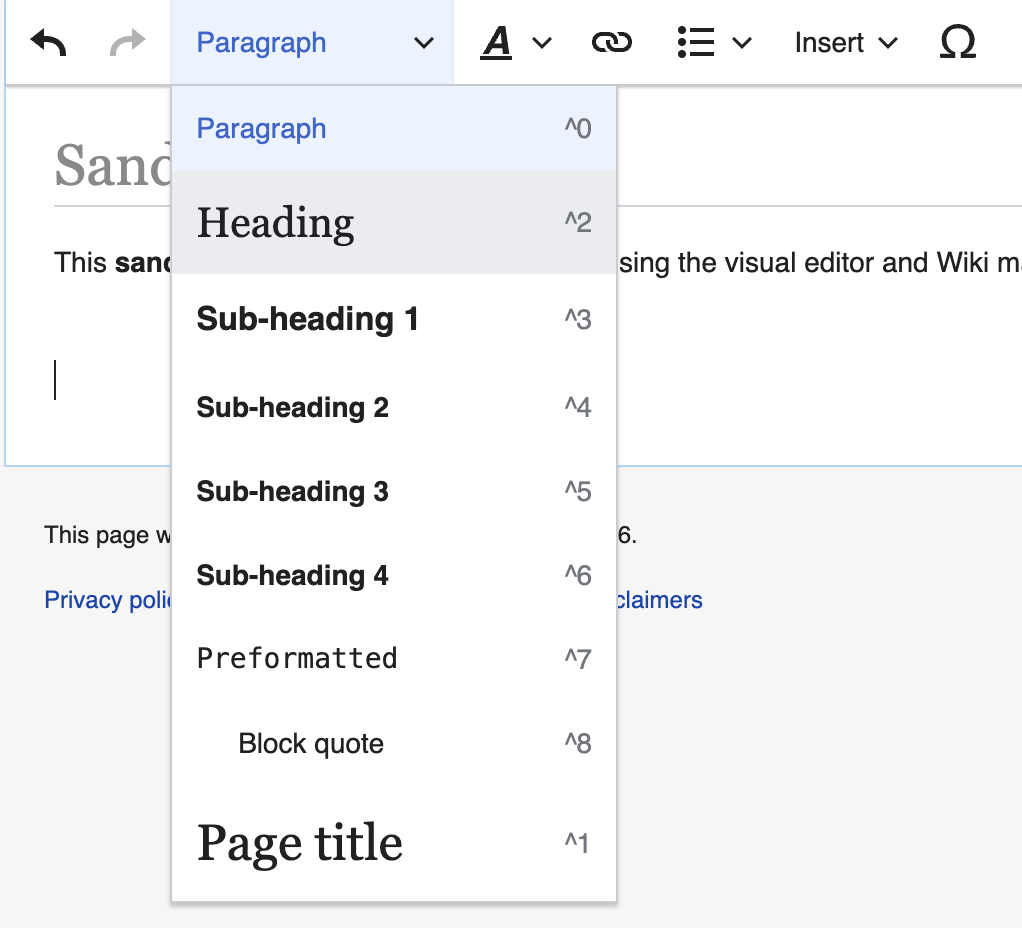Expand the chevron next to list icon
This screenshot has height=928, width=1022.
pos(742,43)
